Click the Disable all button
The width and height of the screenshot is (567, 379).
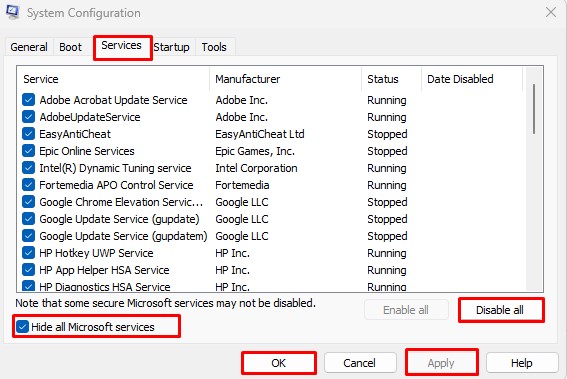[x=501, y=310]
